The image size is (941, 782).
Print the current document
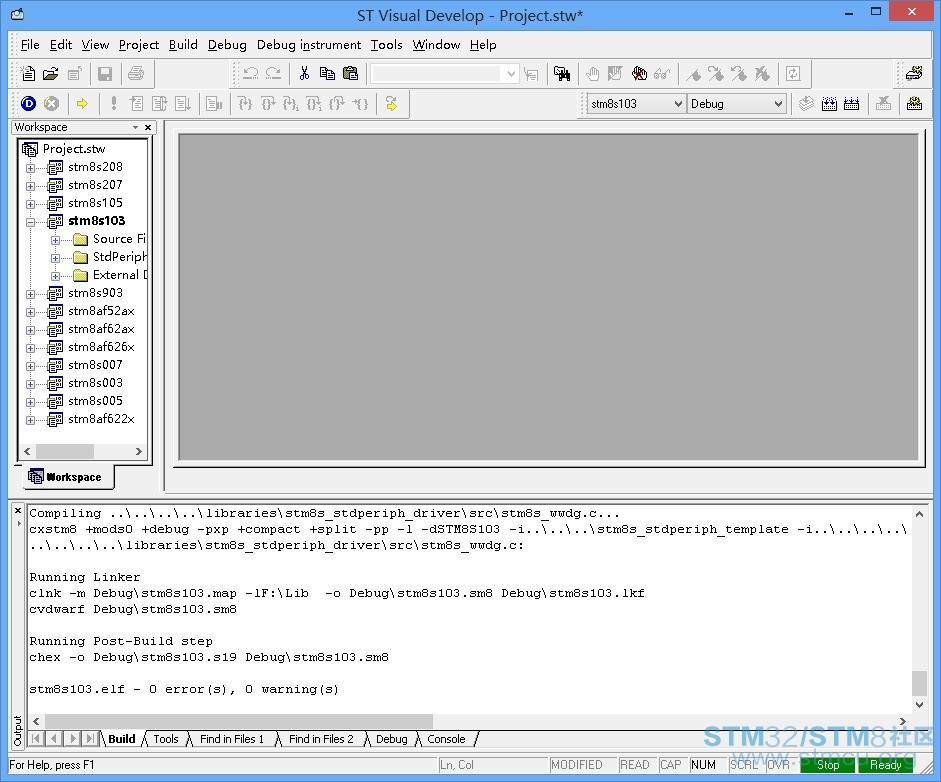point(136,74)
